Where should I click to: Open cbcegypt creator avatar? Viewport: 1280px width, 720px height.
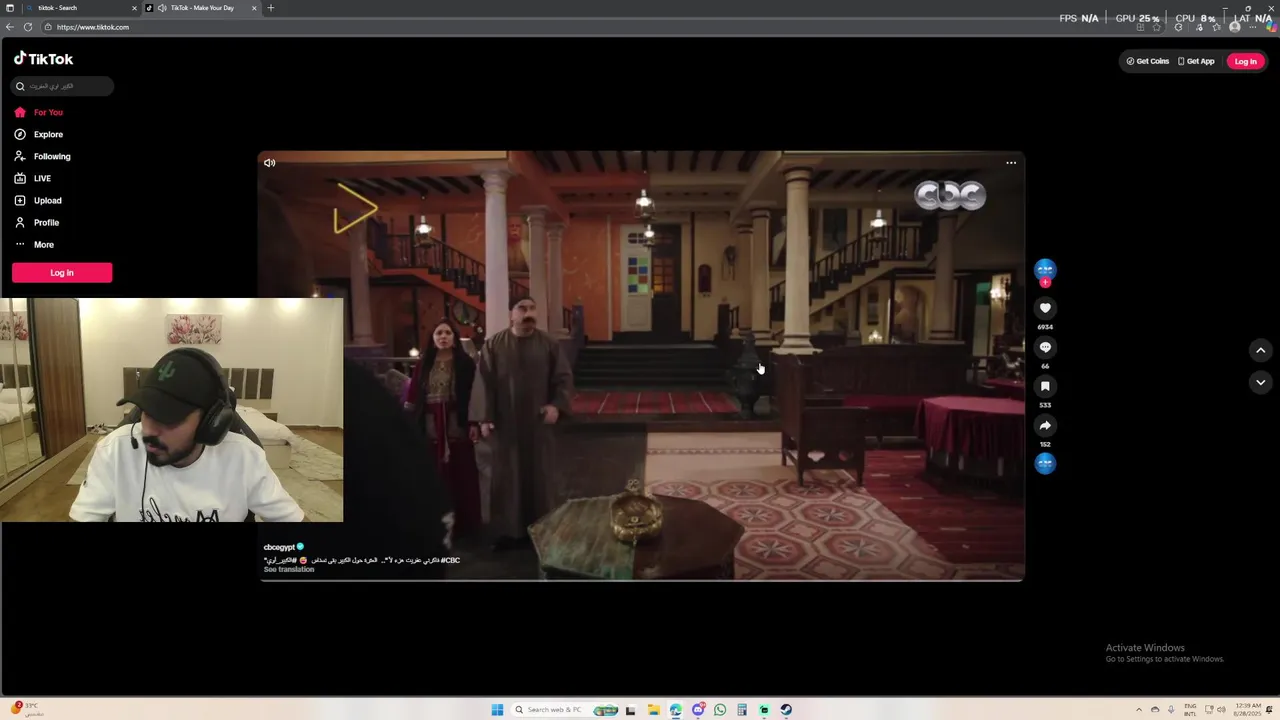point(1045,269)
